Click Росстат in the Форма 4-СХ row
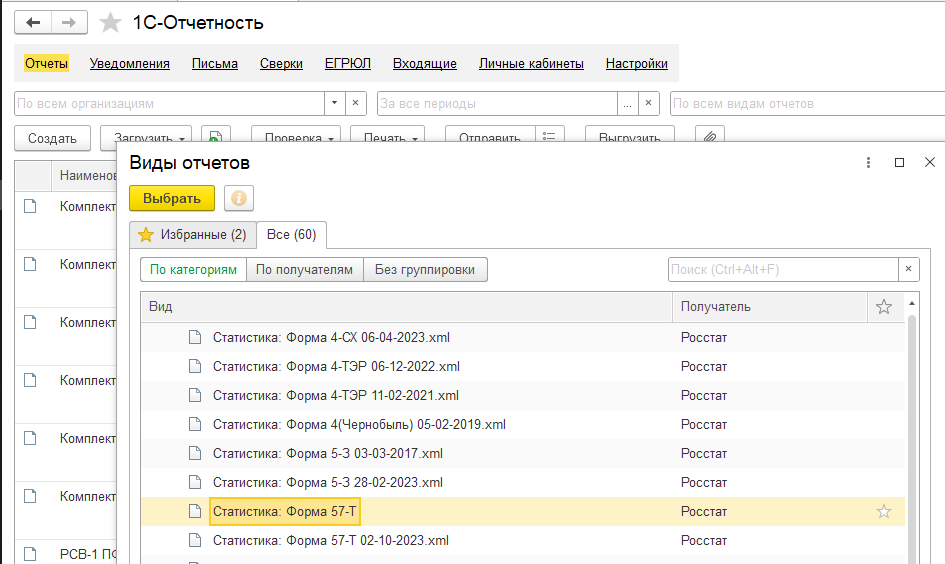 703,337
